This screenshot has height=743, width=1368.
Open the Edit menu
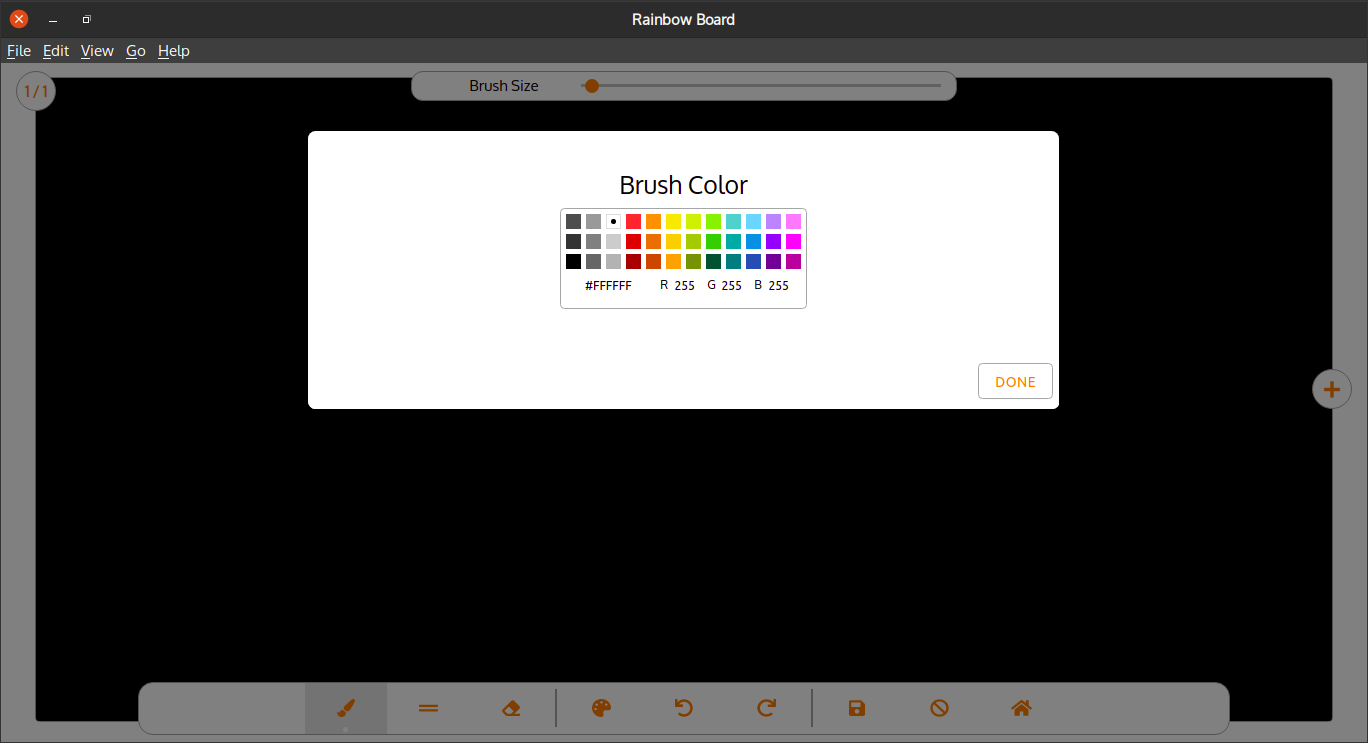(x=56, y=51)
